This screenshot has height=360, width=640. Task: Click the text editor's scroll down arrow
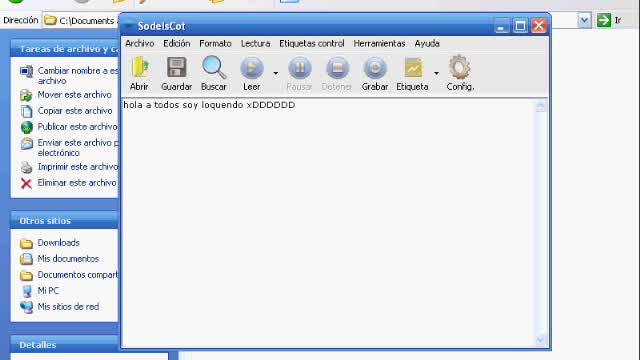(x=540, y=340)
